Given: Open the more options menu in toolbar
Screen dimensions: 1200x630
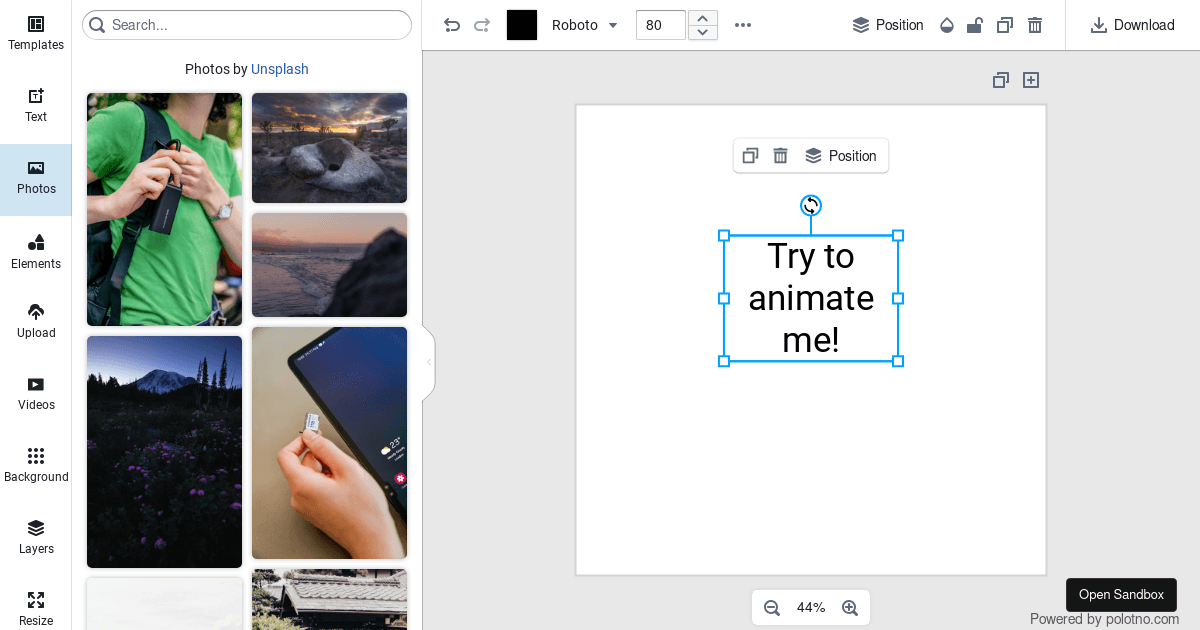Looking at the screenshot, I should point(742,25).
